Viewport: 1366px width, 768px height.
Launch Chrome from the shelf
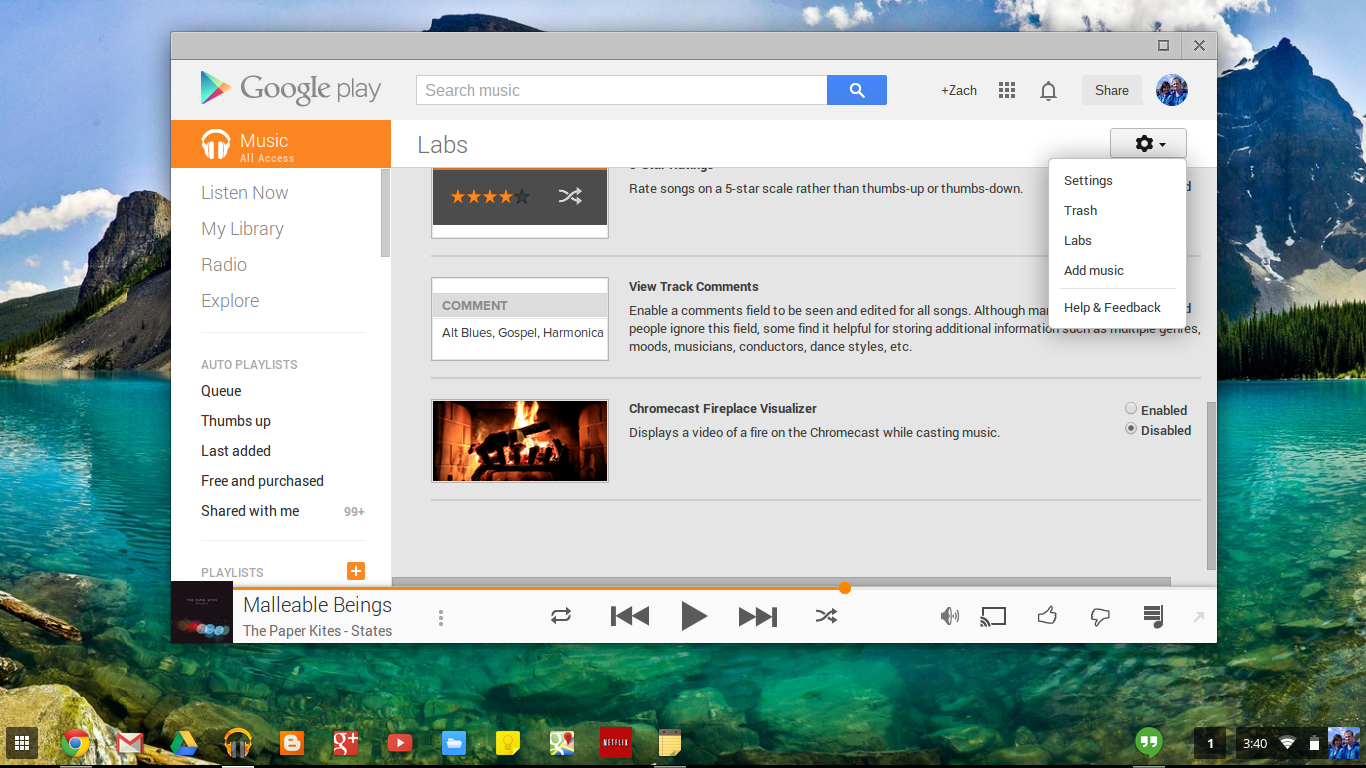pos(75,743)
